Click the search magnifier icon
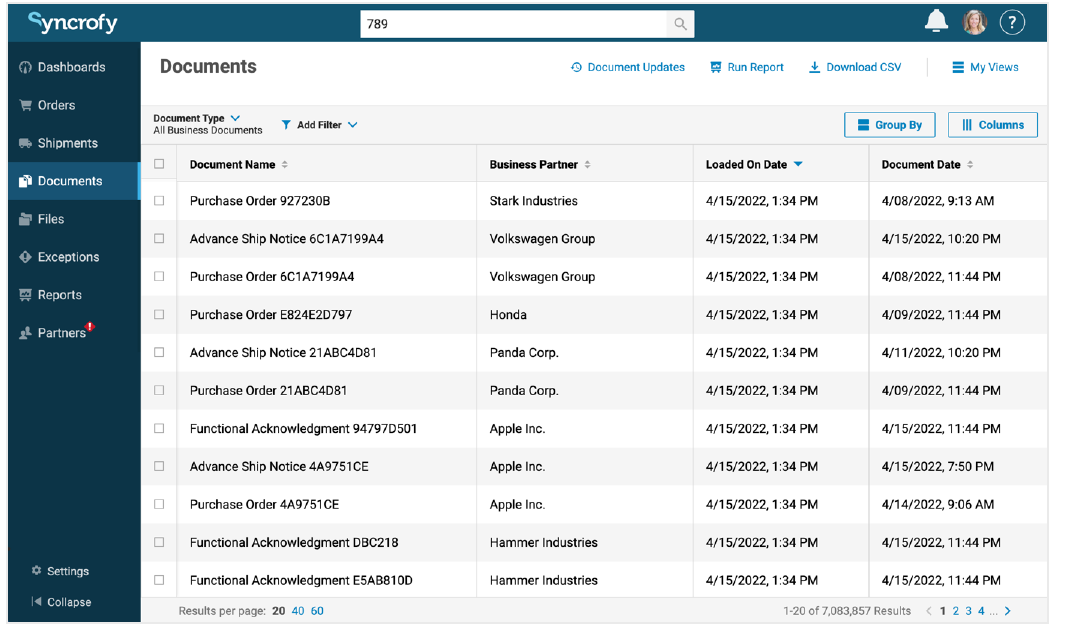Viewport: 1088px width, 628px height. [680, 24]
